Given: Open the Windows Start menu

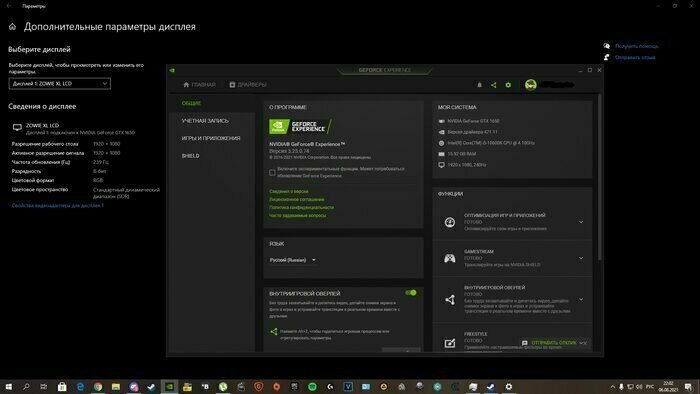Looking at the screenshot, I should pyautogui.click(x=8, y=386).
